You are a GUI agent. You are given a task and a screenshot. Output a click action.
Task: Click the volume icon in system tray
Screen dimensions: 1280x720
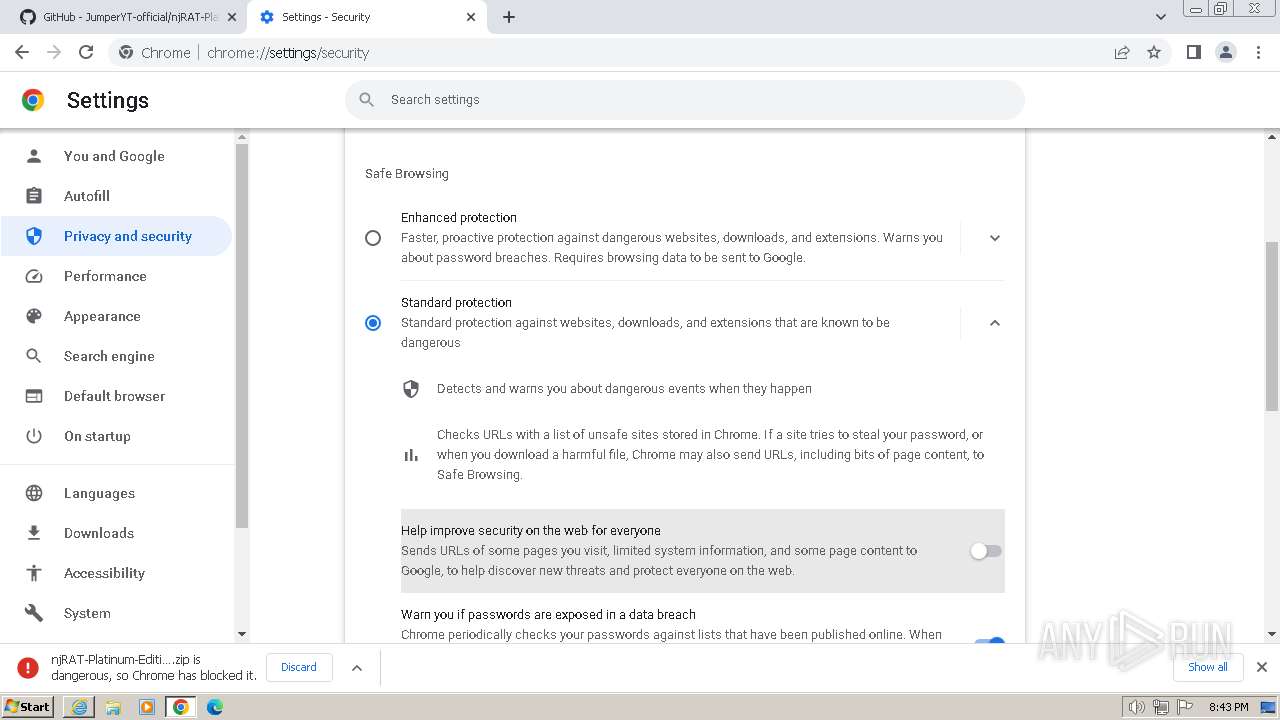[1137, 707]
